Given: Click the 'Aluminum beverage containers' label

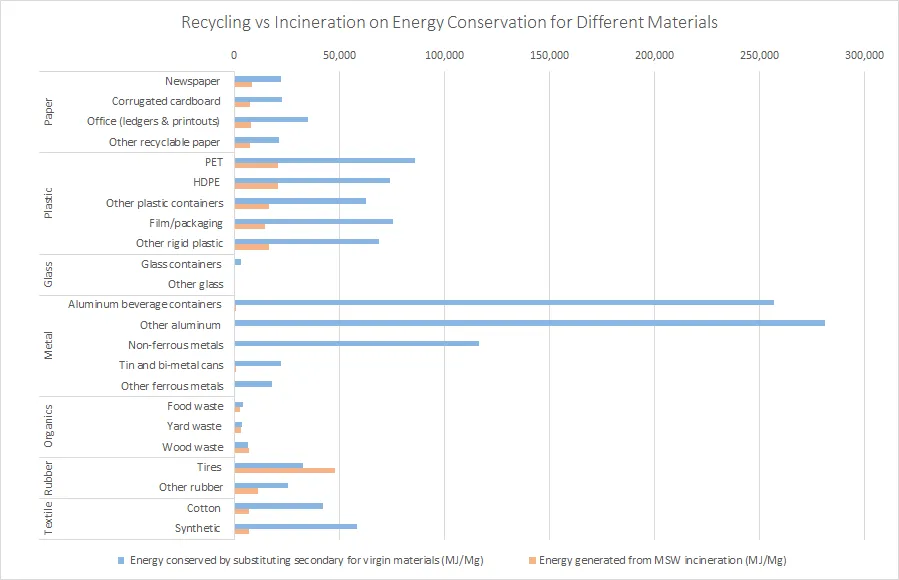Looking at the screenshot, I should (x=144, y=304).
